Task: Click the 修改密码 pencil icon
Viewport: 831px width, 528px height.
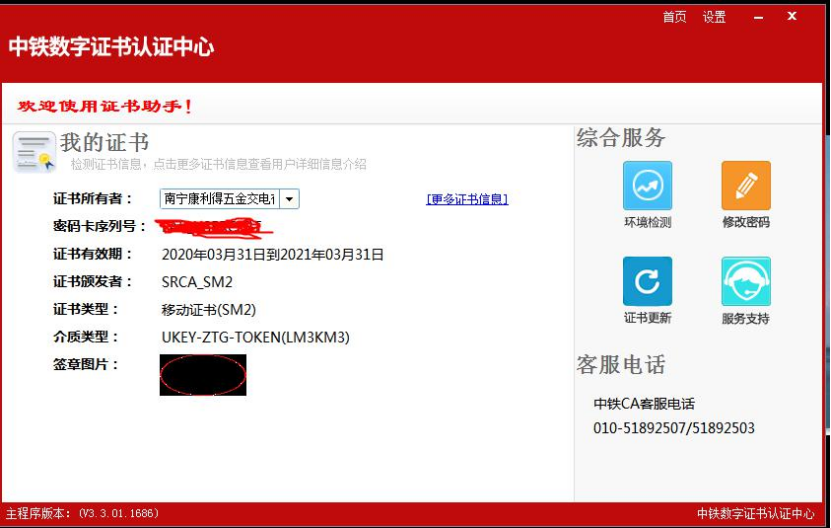Action: click(x=746, y=186)
